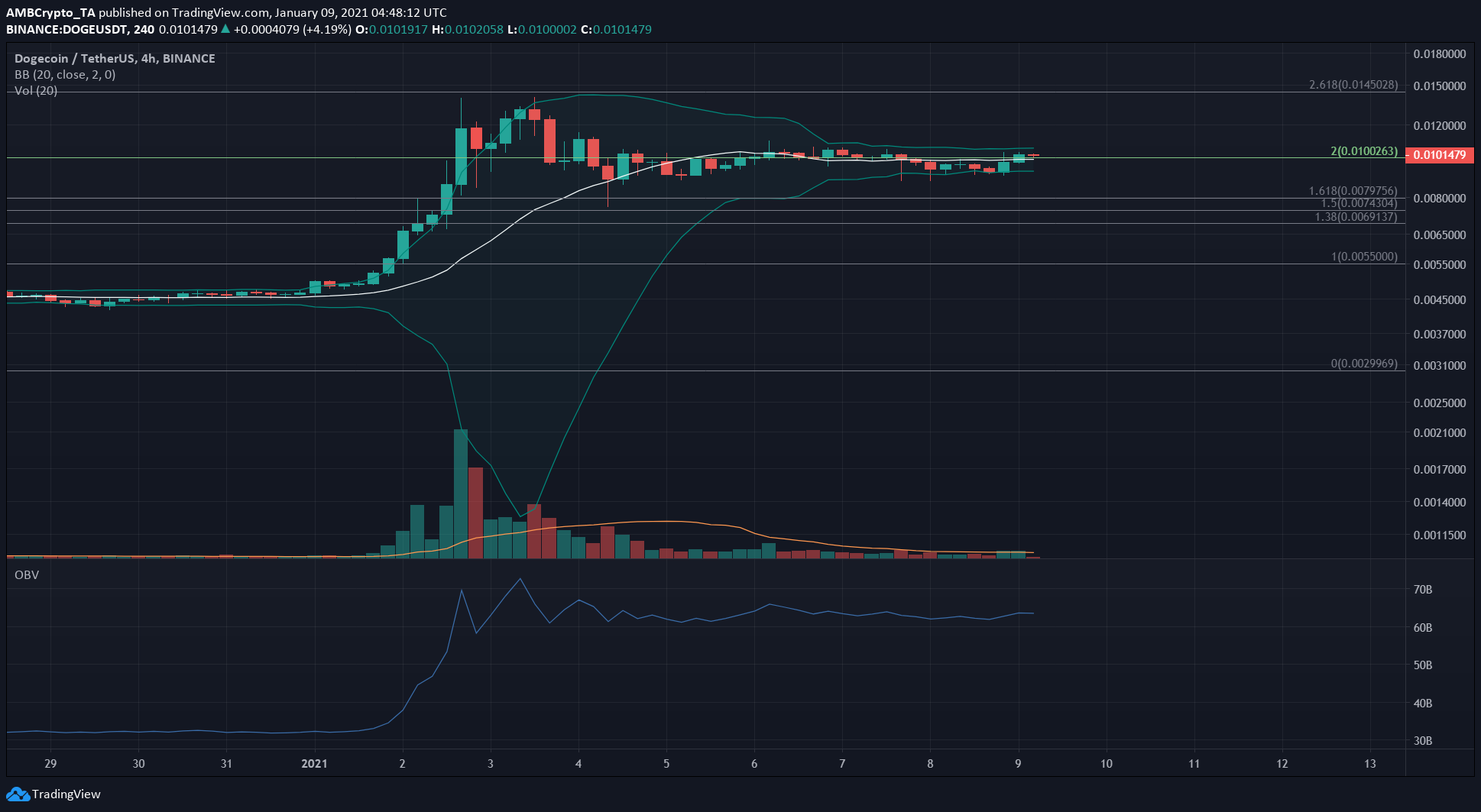Click the 30B OBV axis label
Image resolution: width=1481 pixels, height=812 pixels.
[1423, 741]
